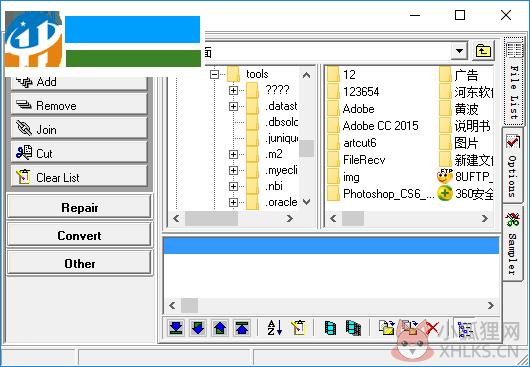This screenshot has width=530, height=367.
Task: Select the highlighted blue row in list
Action: click(x=331, y=246)
